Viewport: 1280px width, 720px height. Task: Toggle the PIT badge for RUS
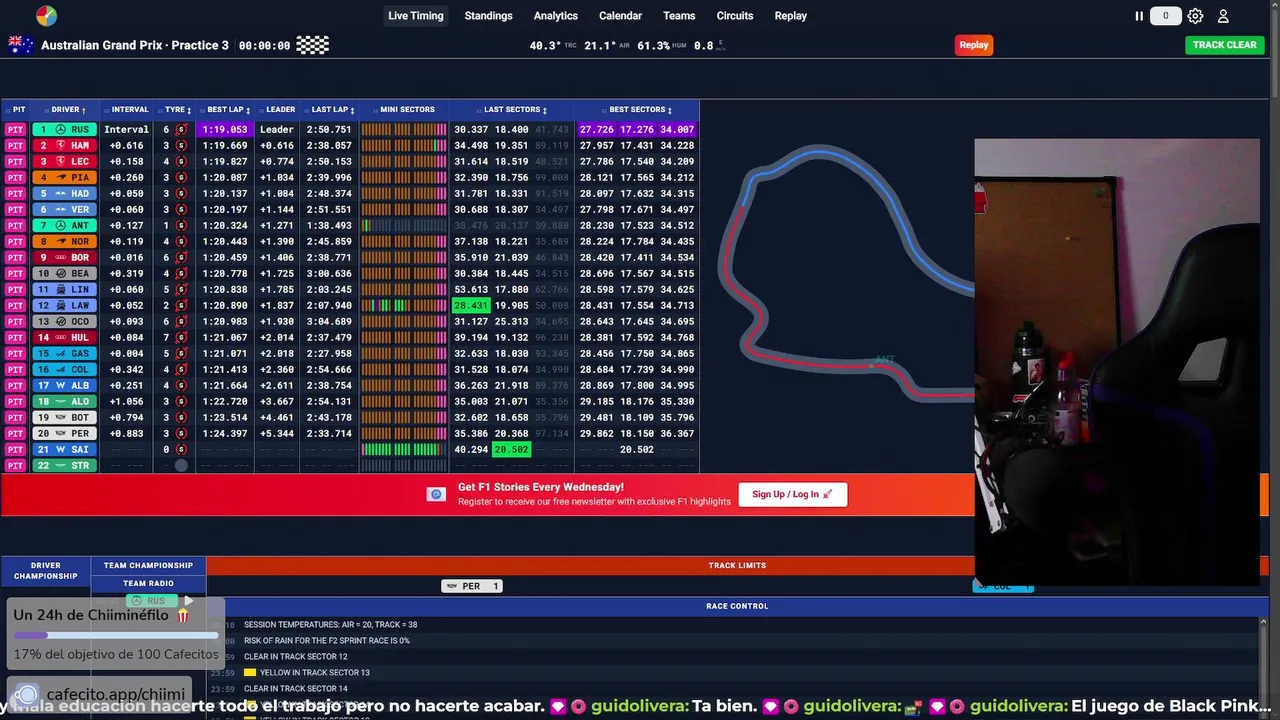pos(15,130)
